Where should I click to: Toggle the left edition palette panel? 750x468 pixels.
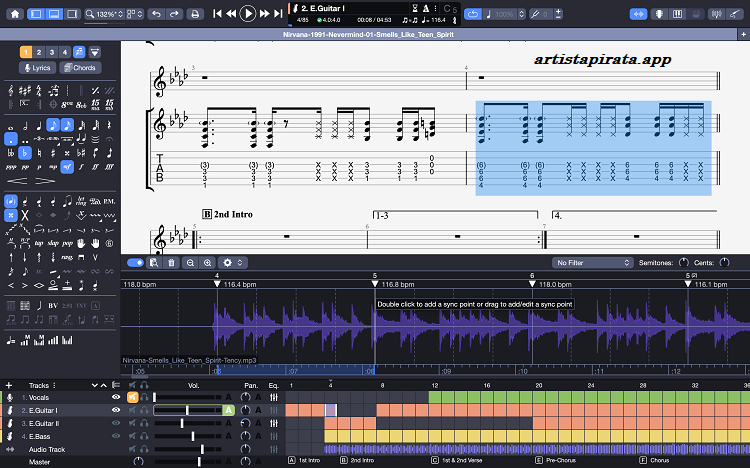(x=36, y=14)
